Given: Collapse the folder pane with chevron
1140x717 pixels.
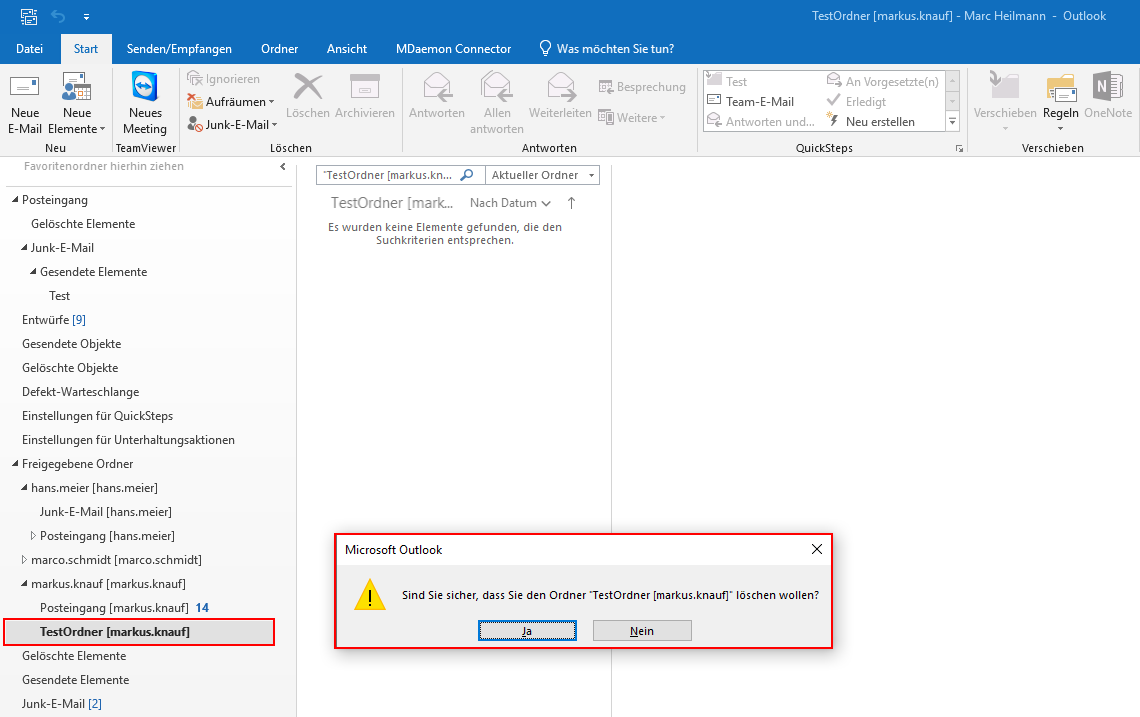Looking at the screenshot, I should pyautogui.click(x=283, y=167).
